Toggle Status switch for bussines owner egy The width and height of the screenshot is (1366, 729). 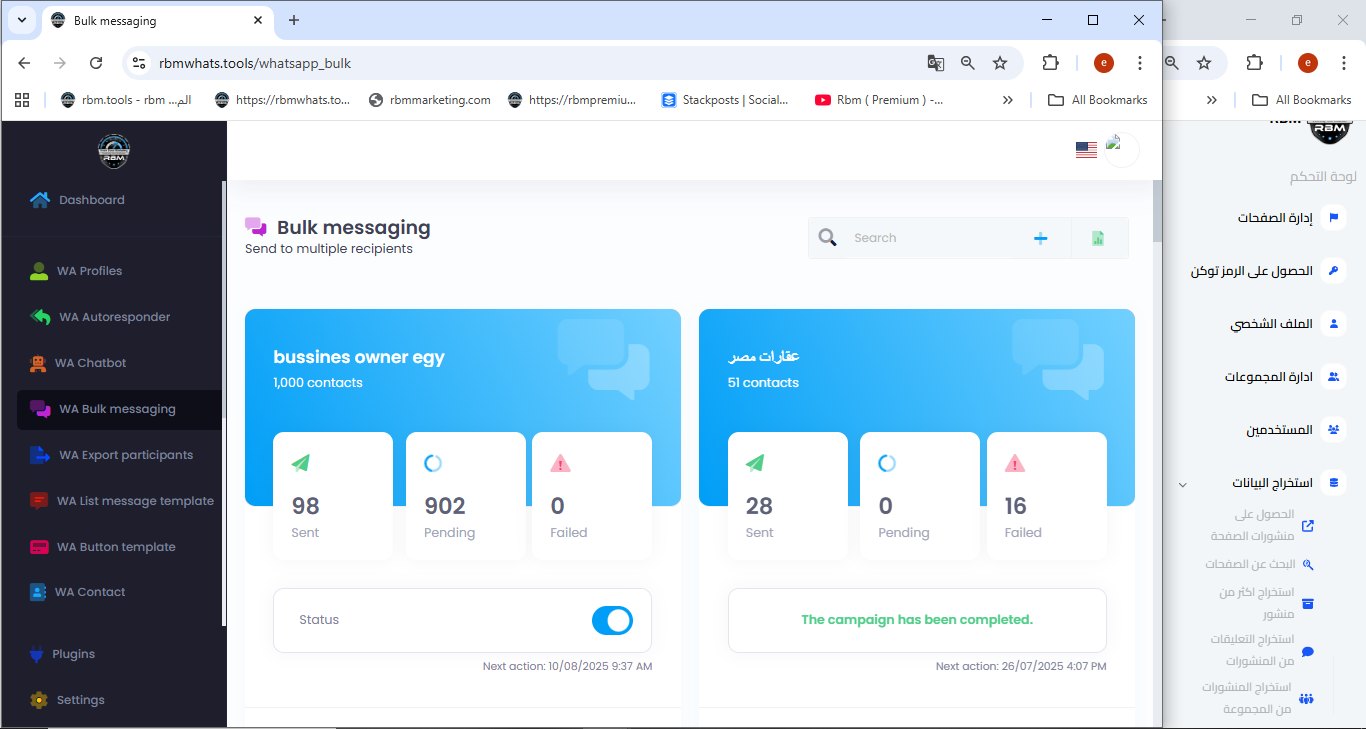point(612,620)
